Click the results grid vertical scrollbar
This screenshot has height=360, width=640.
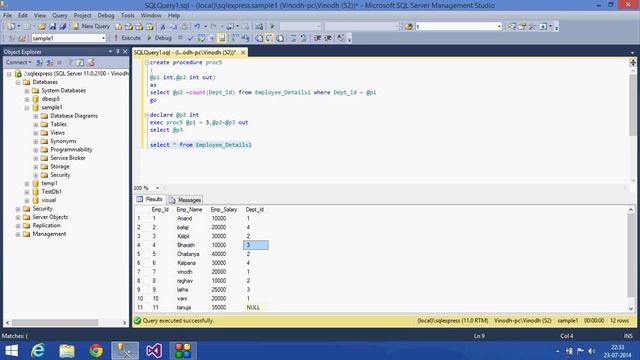pyautogui.click(x=631, y=259)
